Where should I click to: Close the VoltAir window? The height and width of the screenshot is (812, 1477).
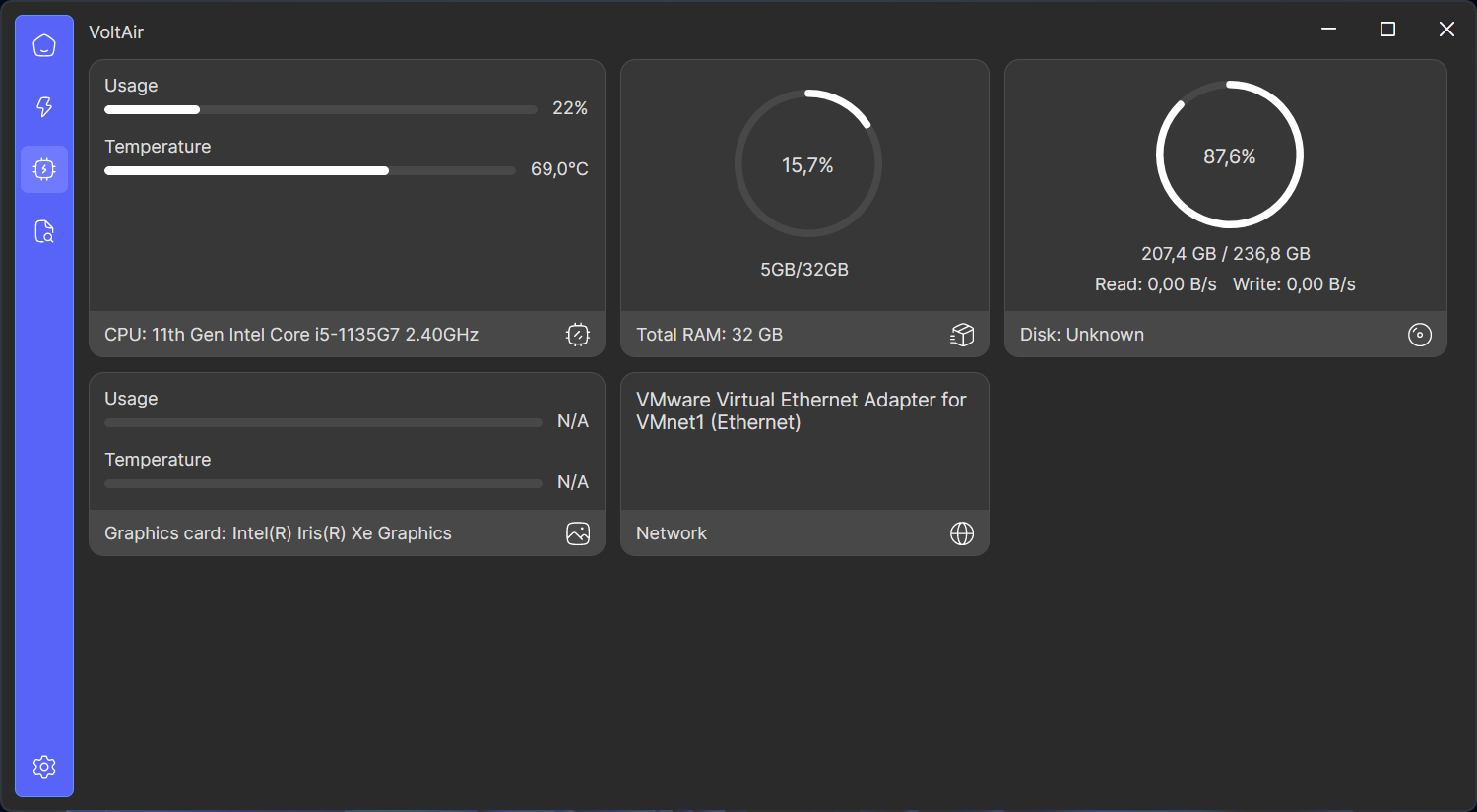click(x=1446, y=30)
